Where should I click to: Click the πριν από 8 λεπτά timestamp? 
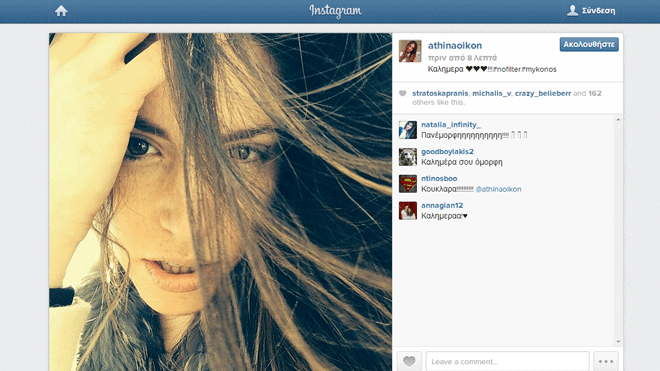(462, 58)
